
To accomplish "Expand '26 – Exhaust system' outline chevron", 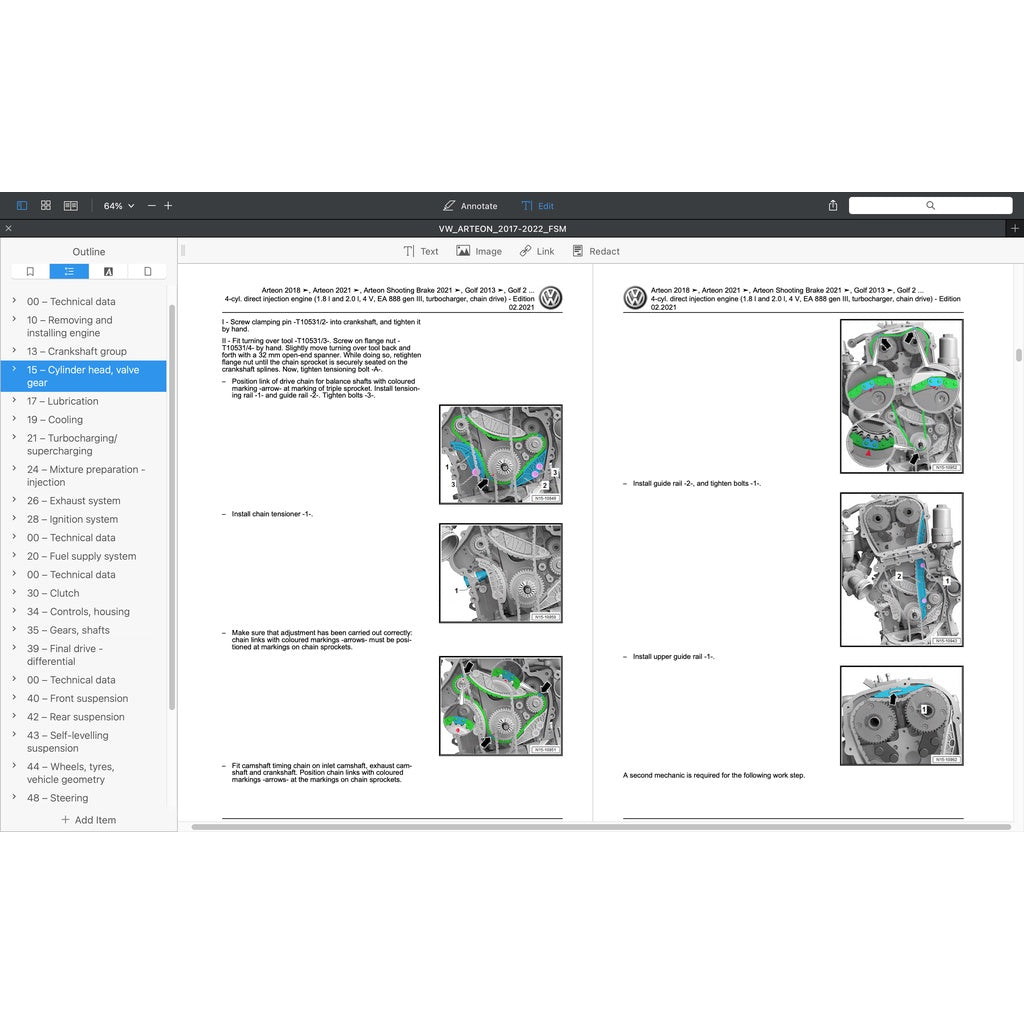I will 14,501.
